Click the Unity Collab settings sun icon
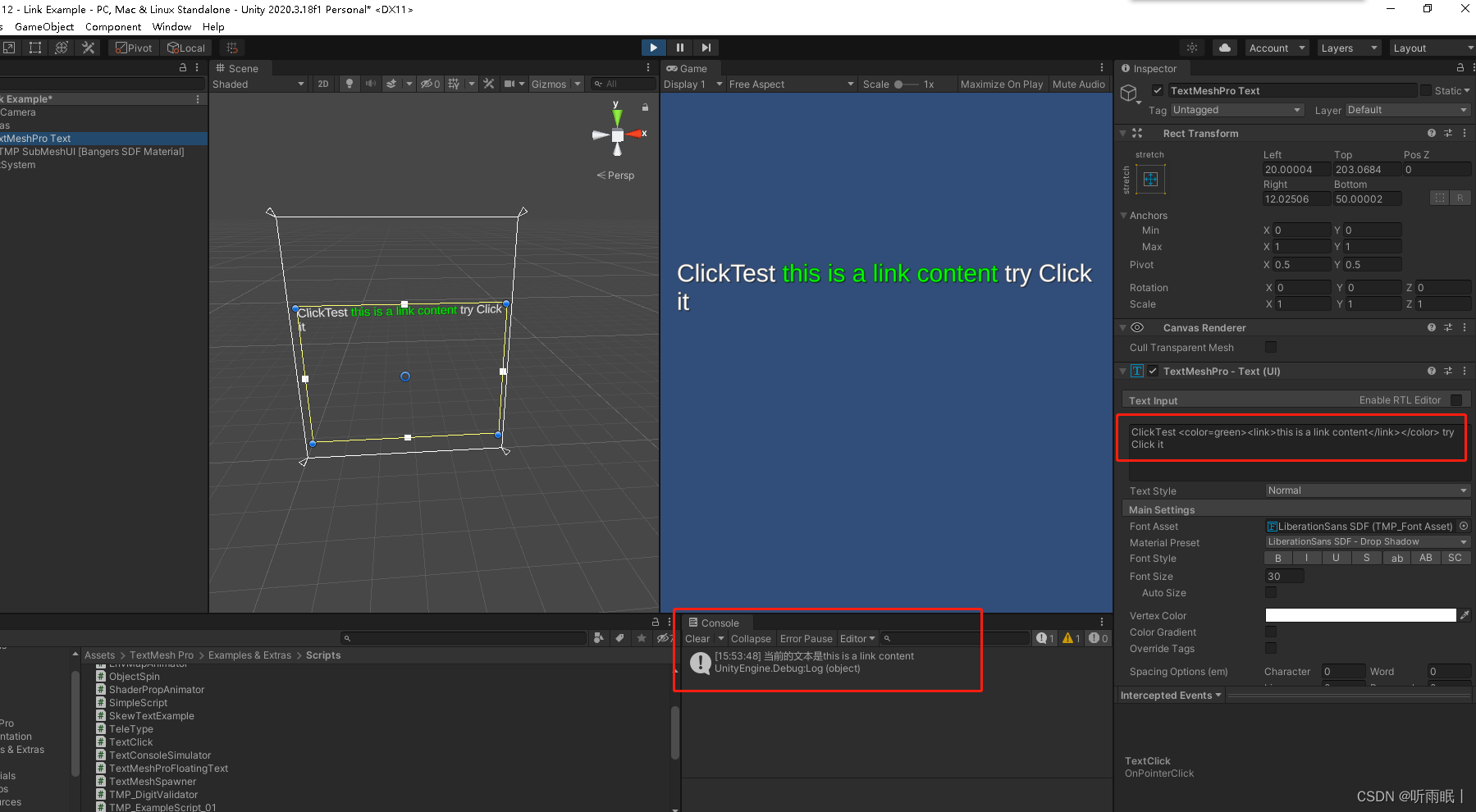The width and height of the screenshot is (1476, 812). tap(1192, 48)
